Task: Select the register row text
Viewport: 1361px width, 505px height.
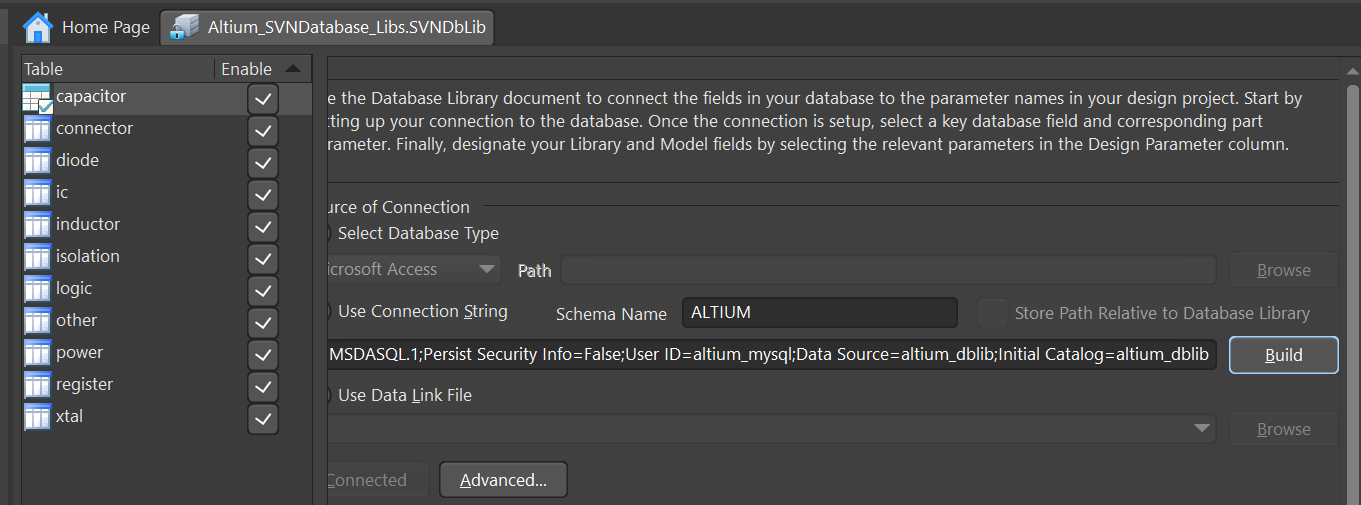Action: [85, 385]
